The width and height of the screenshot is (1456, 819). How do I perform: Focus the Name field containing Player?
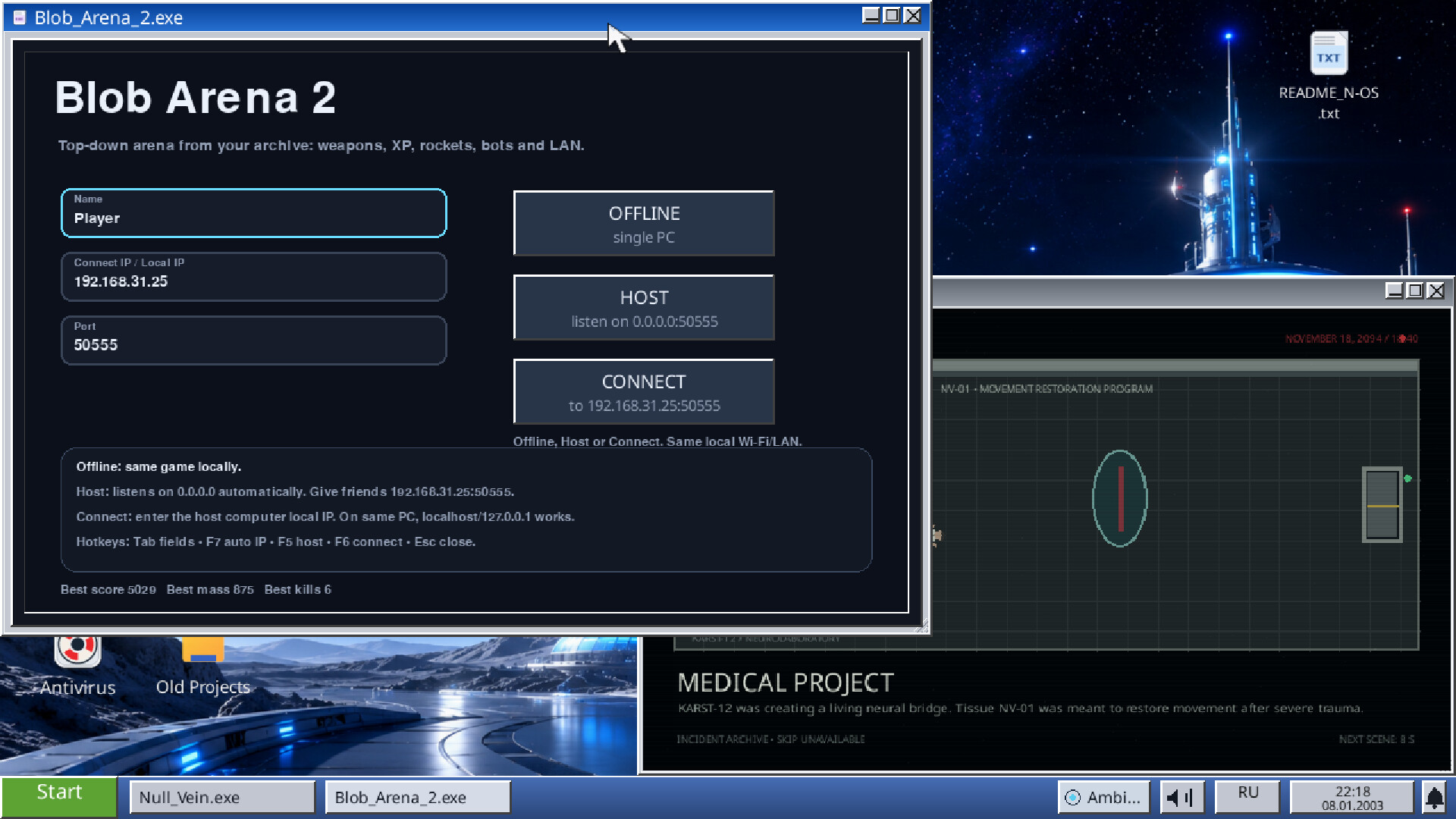[x=254, y=213]
